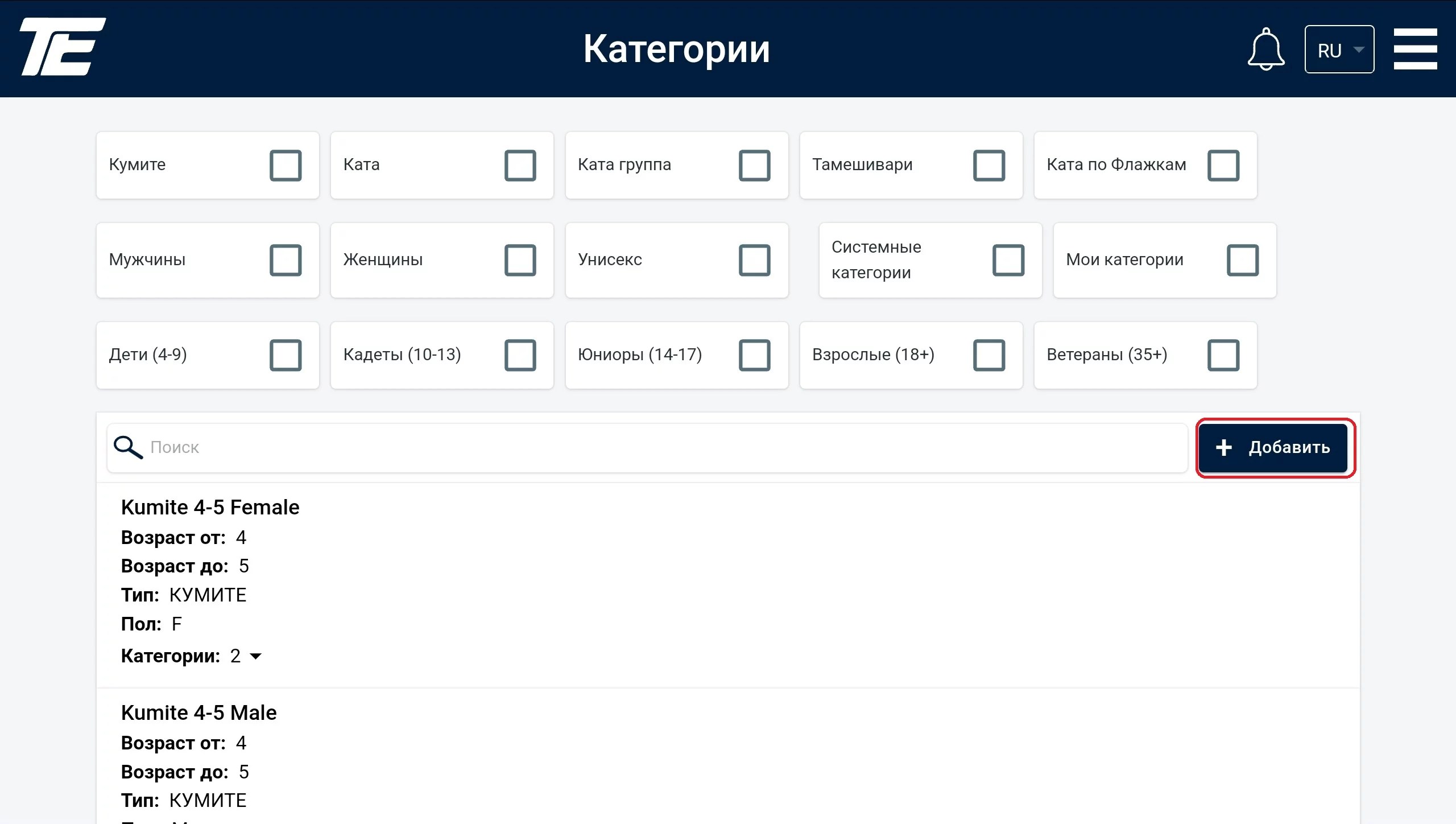Viewport: 1456px width, 824px height.
Task: Select the Системные категории checkbox
Action: point(1008,260)
